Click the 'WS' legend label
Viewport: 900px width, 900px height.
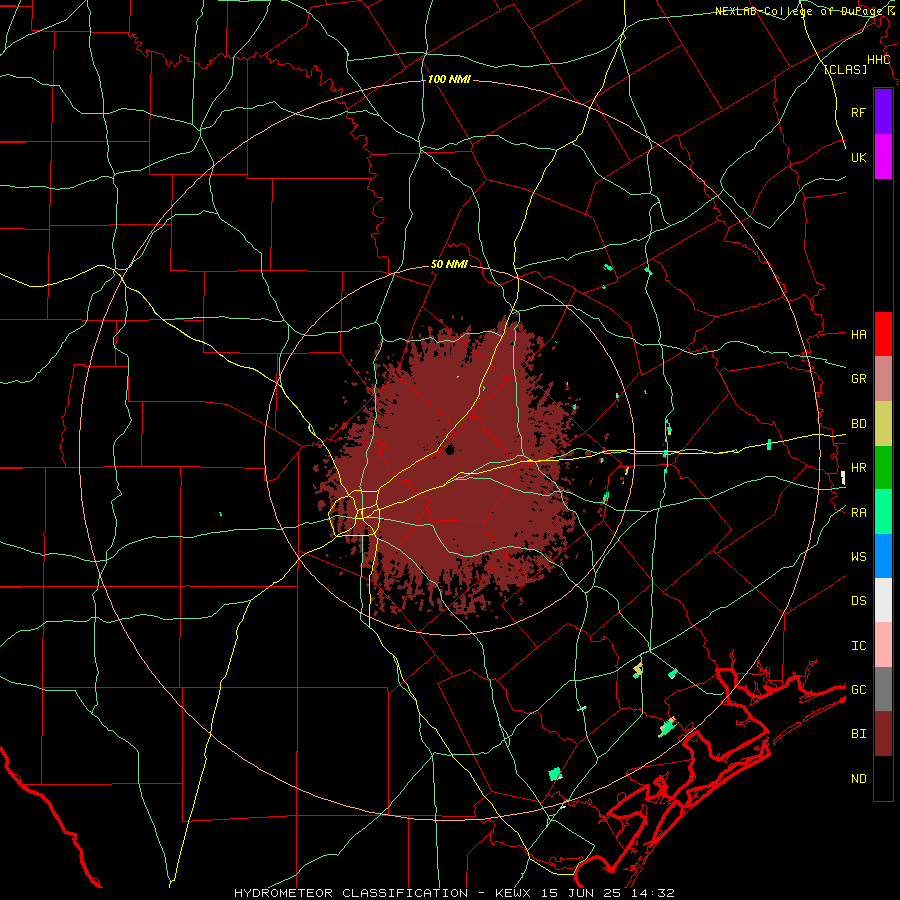(859, 556)
